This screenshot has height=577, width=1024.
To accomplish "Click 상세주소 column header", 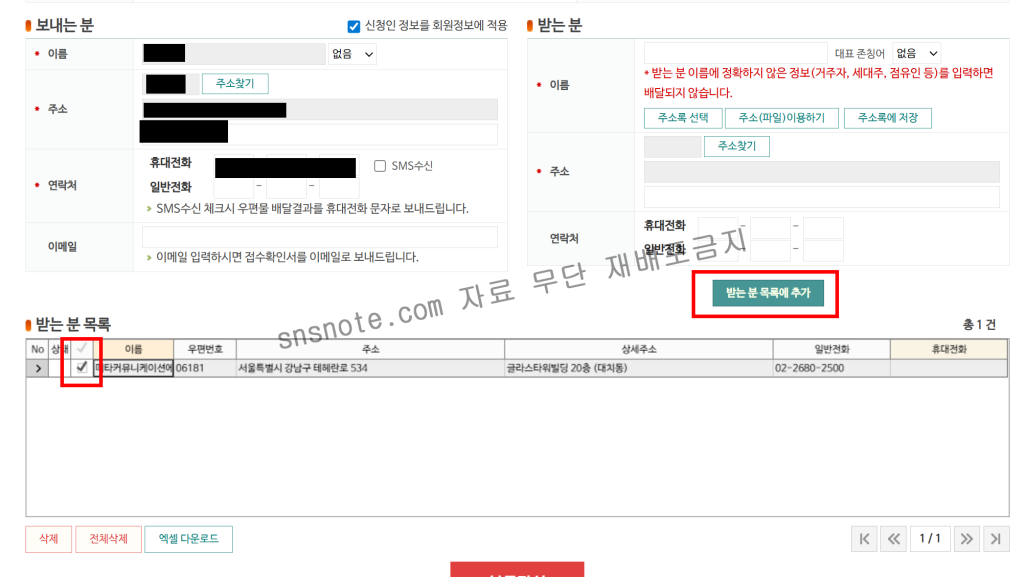I will click(x=639, y=349).
